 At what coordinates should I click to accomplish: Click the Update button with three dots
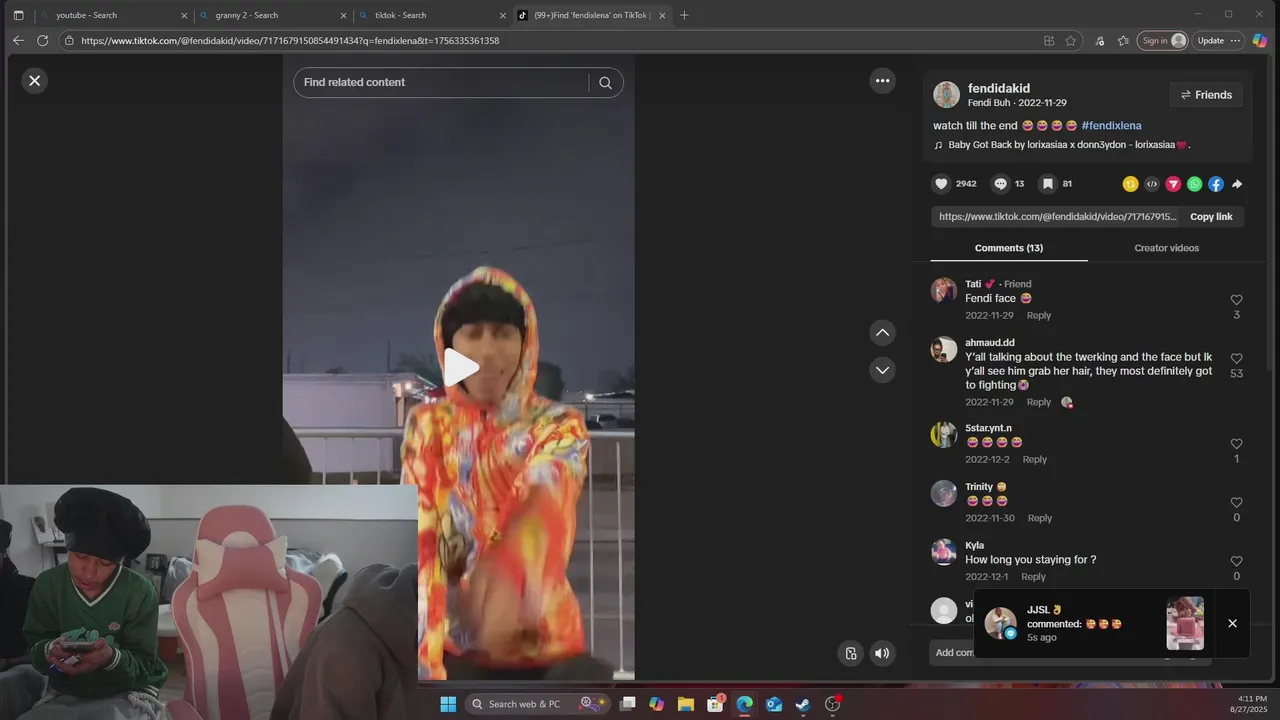click(1219, 41)
